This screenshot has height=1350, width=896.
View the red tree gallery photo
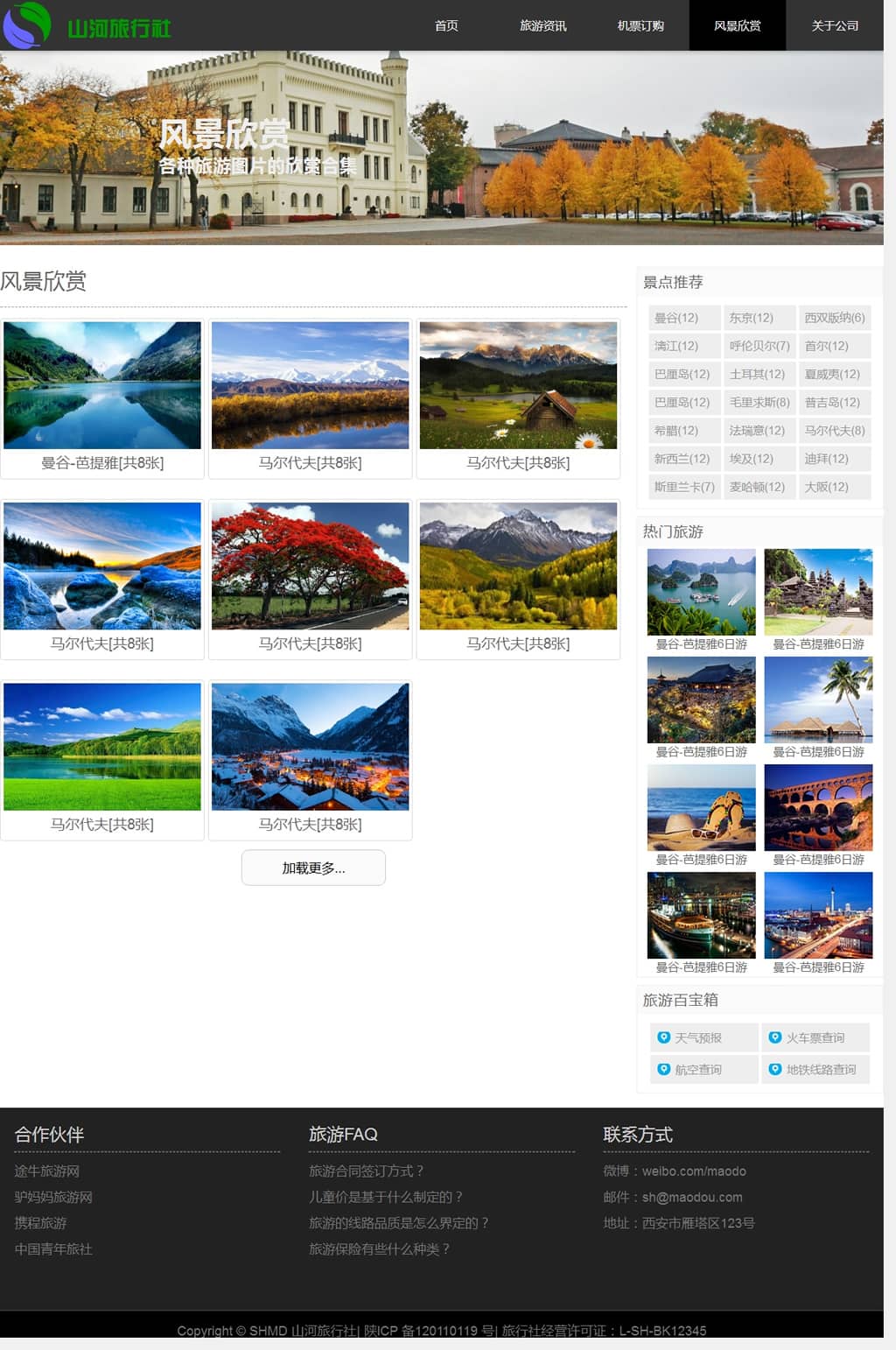[310, 566]
